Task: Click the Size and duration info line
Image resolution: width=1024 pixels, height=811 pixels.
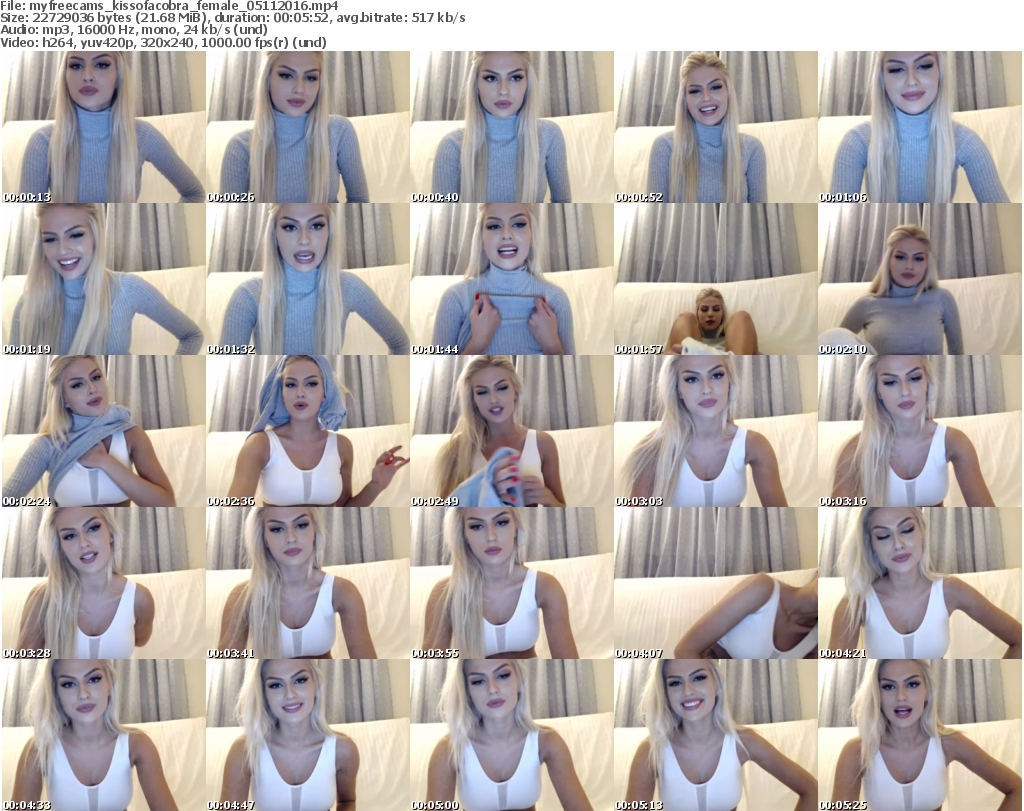Action: (232, 18)
